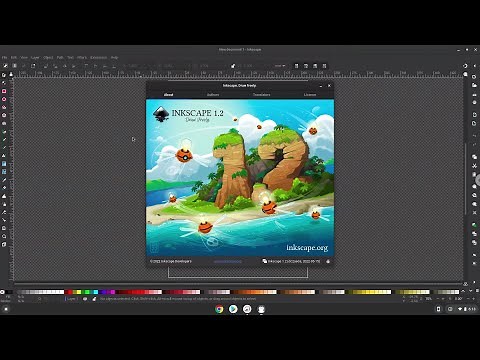Select the Rectangle tool
The width and height of the screenshot is (480, 360).
pos(4,91)
